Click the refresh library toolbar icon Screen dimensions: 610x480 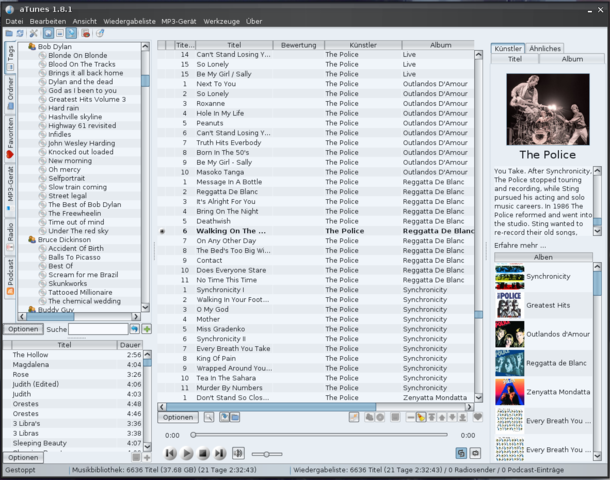pyautogui.click(x=20, y=34)
